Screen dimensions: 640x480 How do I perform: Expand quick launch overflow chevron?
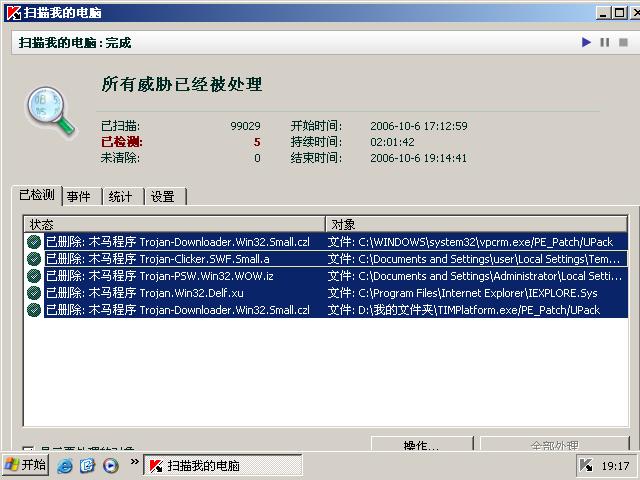pos(135,461)
